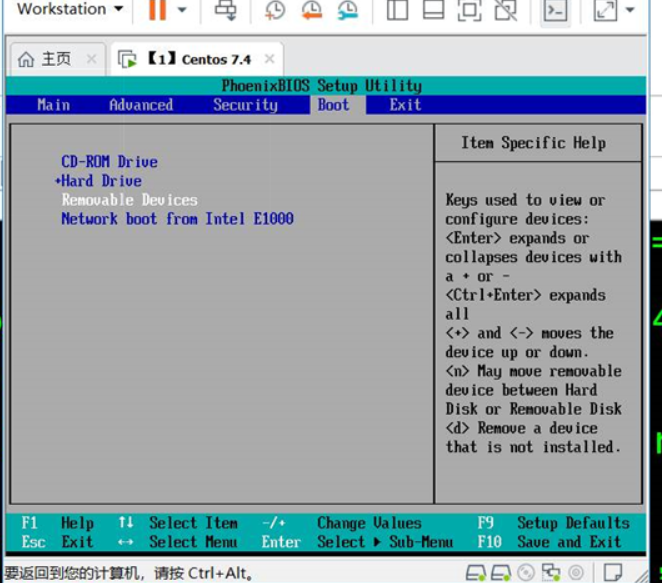Select Removable Devices boot entry

click(130, 200)
